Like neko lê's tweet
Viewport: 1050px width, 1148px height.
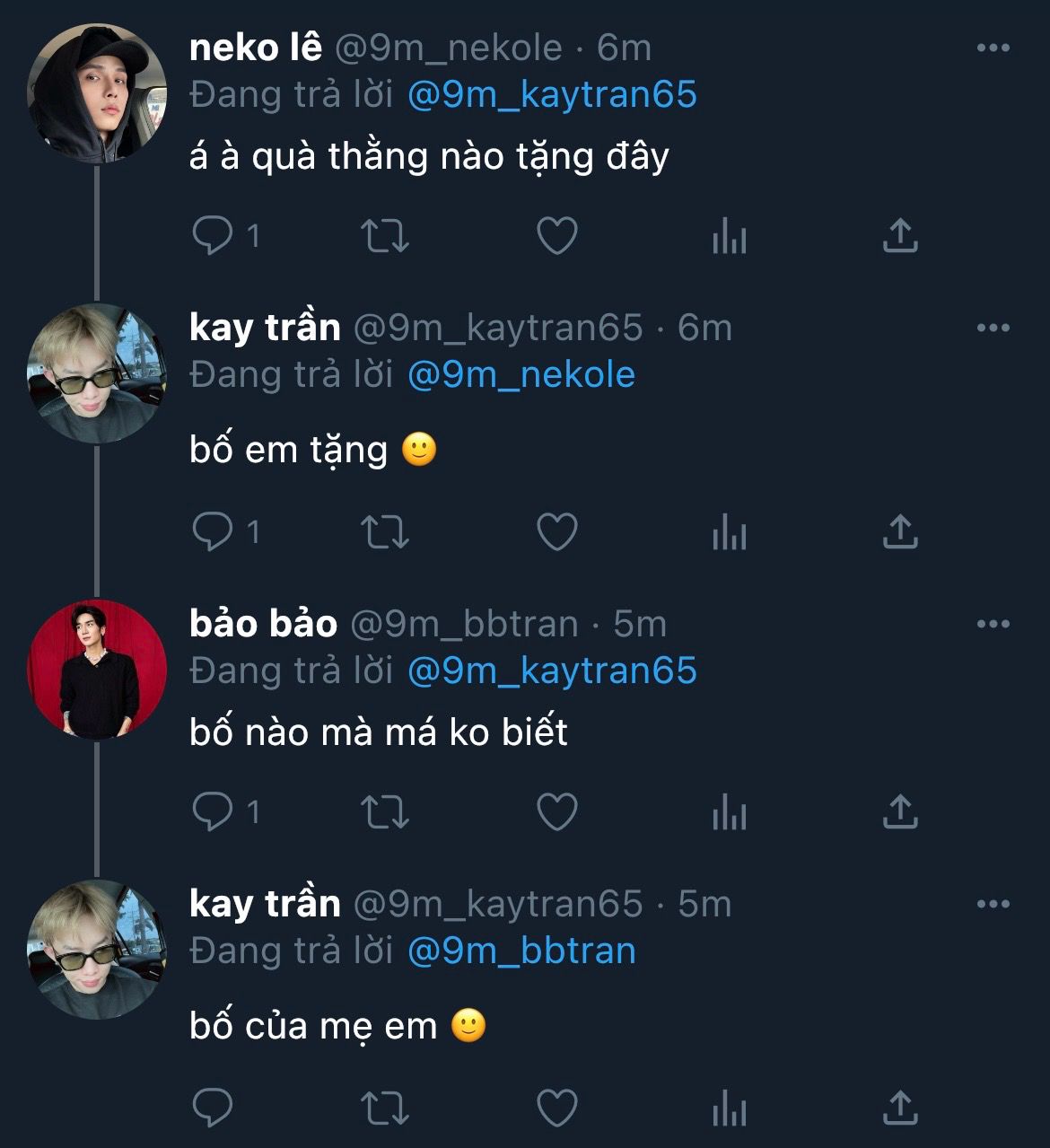click(556, 236)
